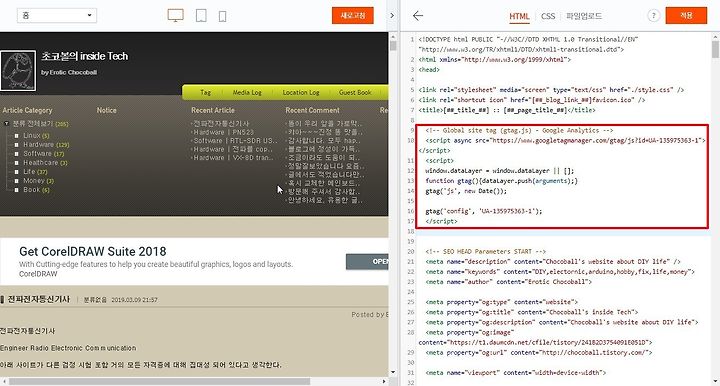Open the Location Log menu item
Viewport: 720px width, 386px height.
[301, 92]
